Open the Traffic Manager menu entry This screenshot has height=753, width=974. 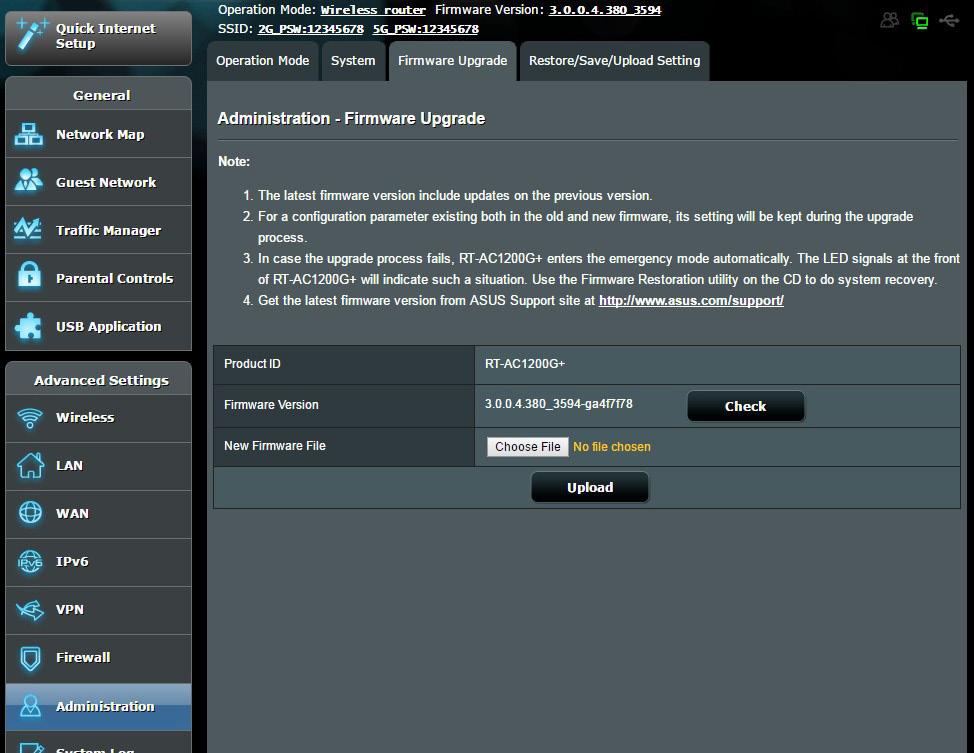(98, 230)
